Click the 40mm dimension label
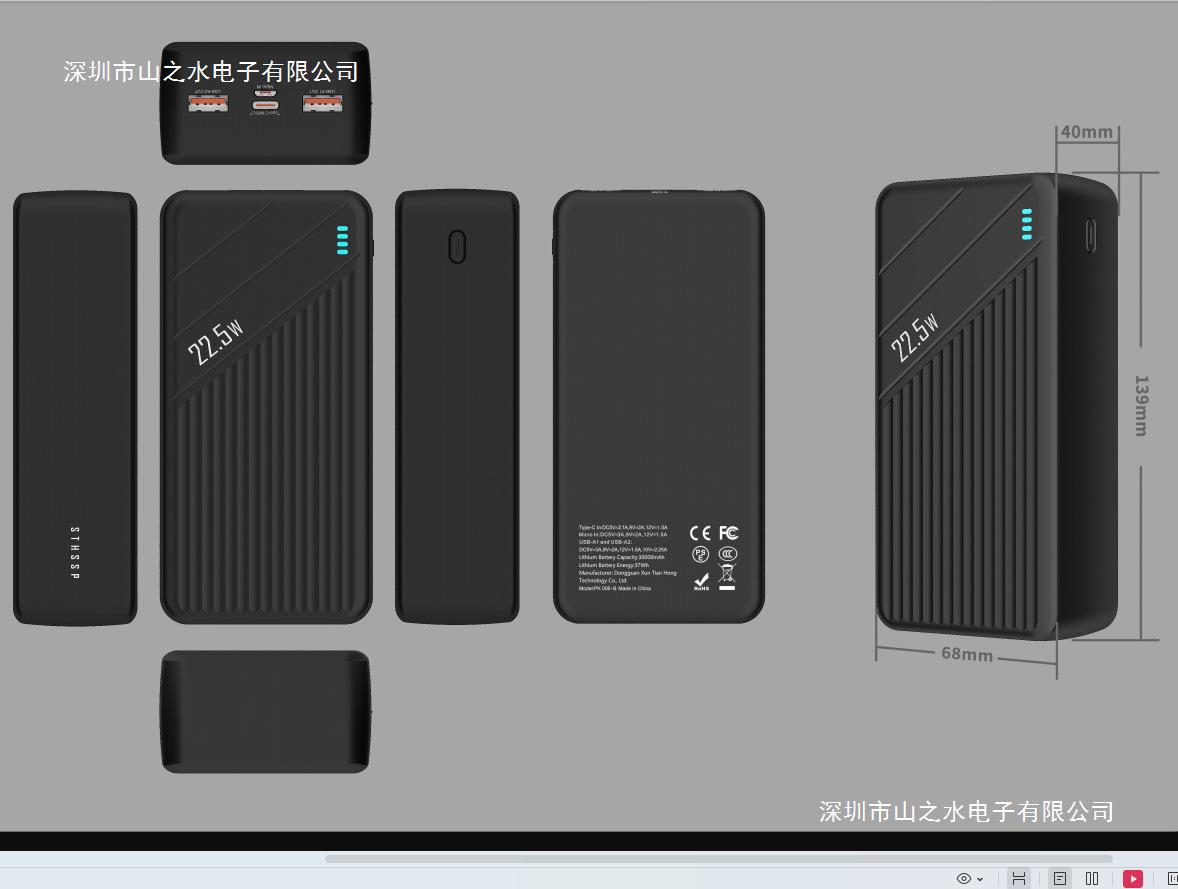This screenshot has width=1178, height=889. (1086, 132)
